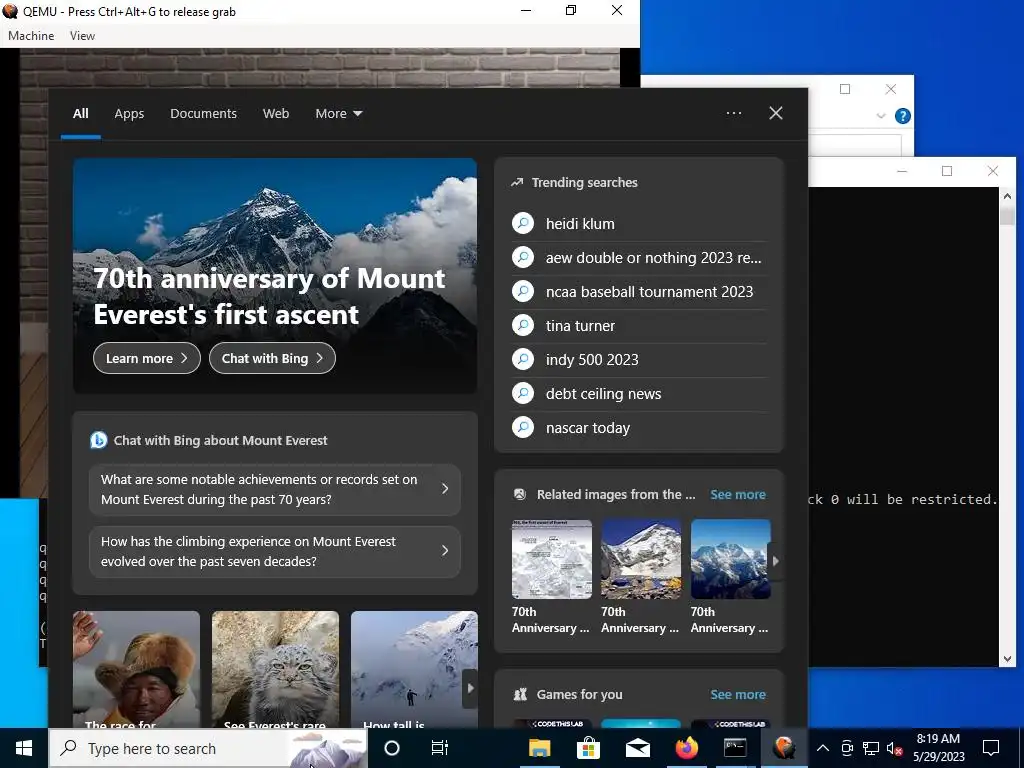Open the notification center icon

tap(991, 748)
